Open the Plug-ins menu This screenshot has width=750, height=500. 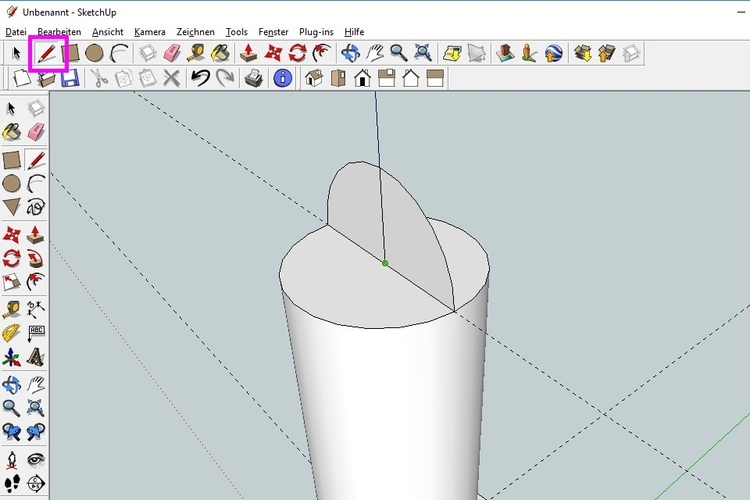tap(316, 32)
